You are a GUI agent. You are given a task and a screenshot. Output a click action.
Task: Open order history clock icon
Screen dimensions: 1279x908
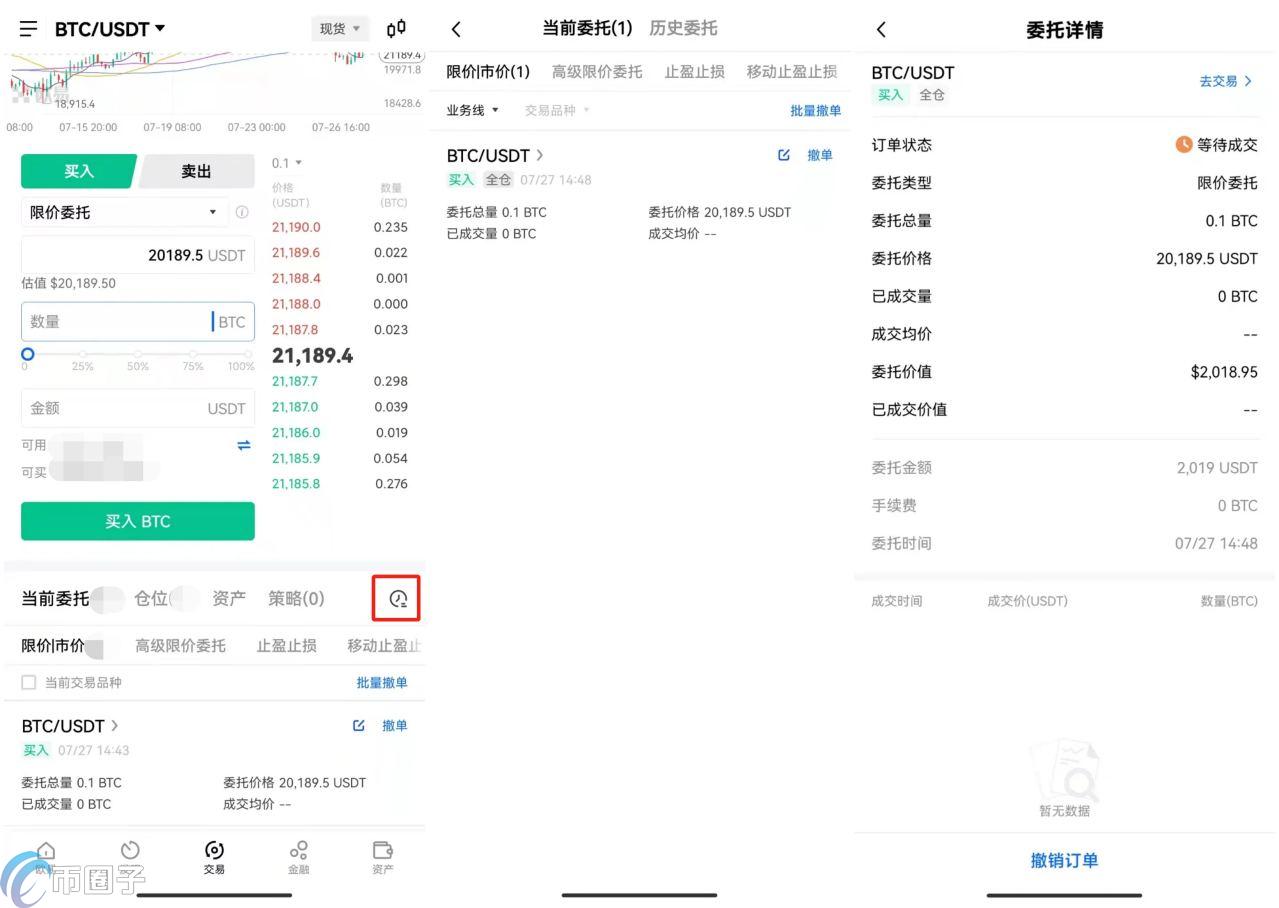click(x=397, y=598)
